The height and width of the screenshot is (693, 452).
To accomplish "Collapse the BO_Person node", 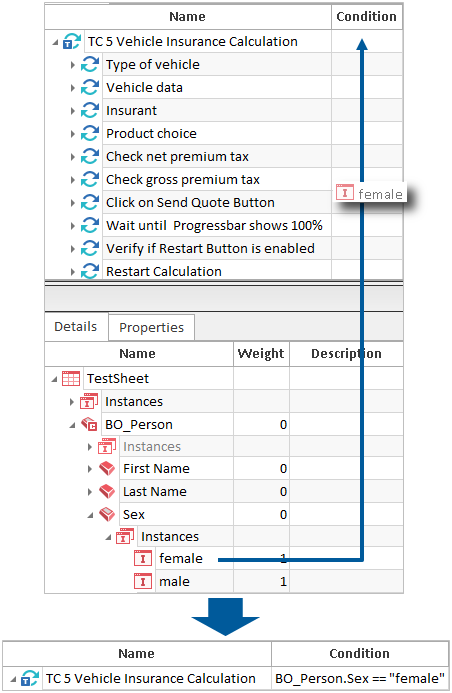I will coord(72,425).
